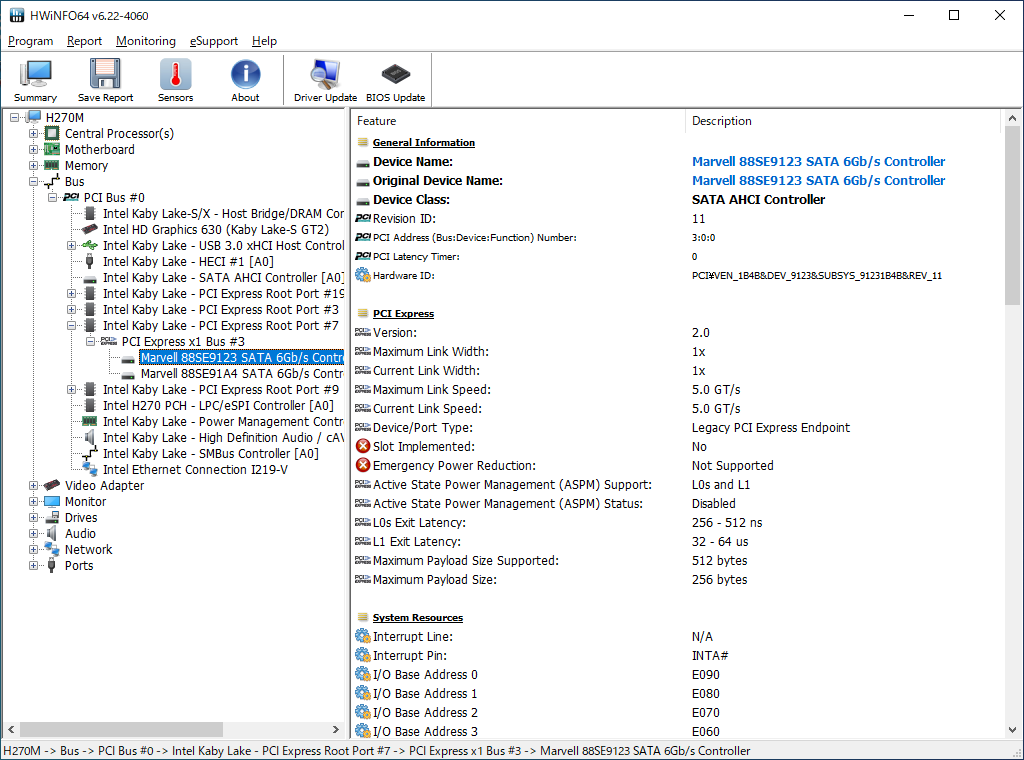Click the Video Adapter card icon
1024x760 pixels.
tap(52, 485)
